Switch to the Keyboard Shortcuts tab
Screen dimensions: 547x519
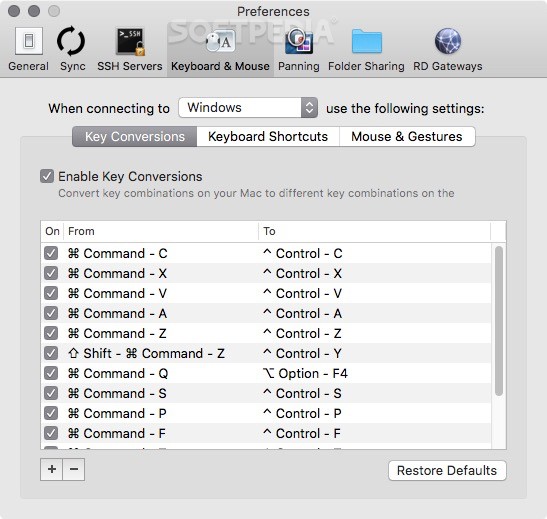point(268,137)
